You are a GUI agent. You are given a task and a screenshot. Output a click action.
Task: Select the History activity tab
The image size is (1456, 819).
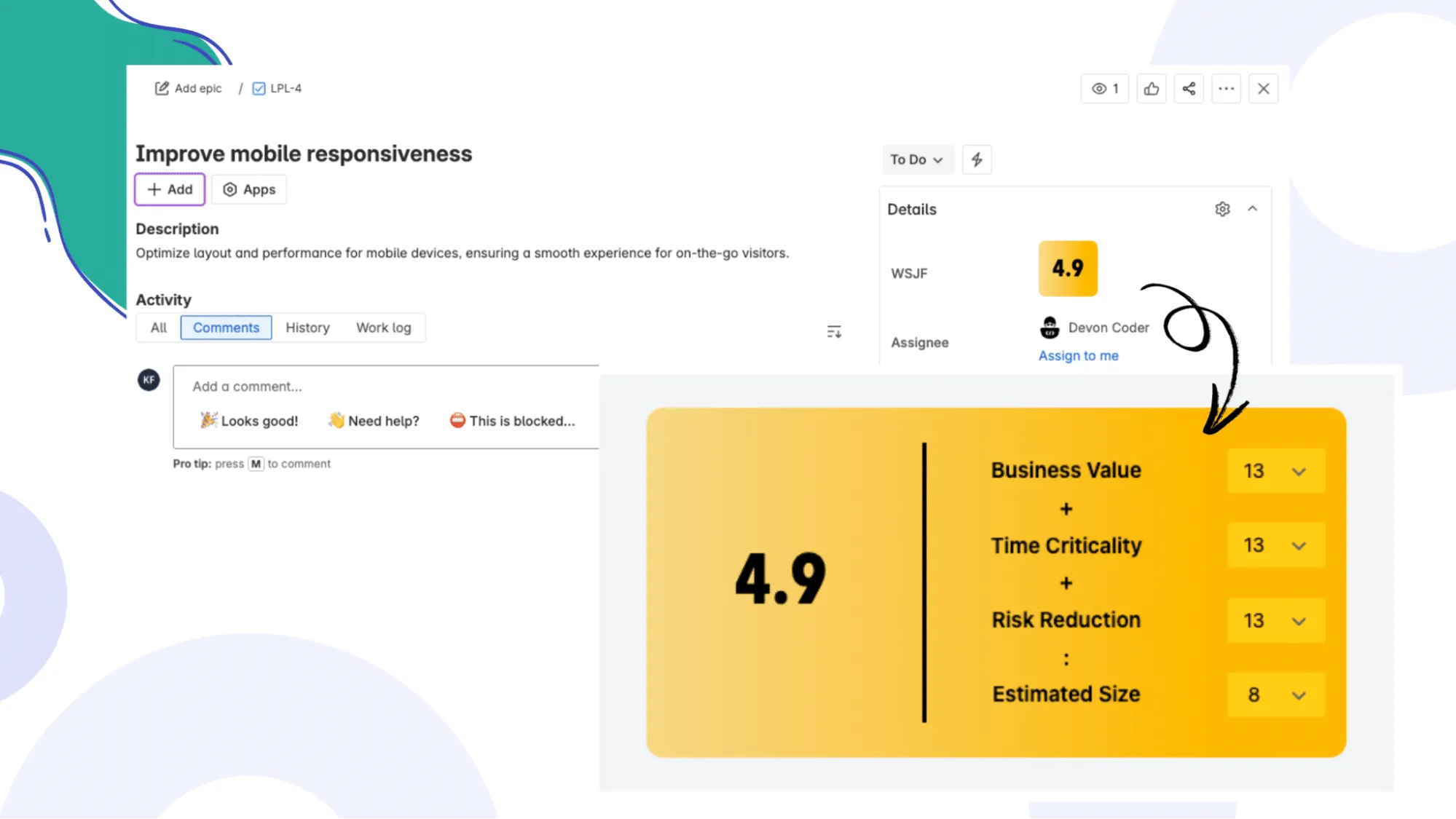307,328
